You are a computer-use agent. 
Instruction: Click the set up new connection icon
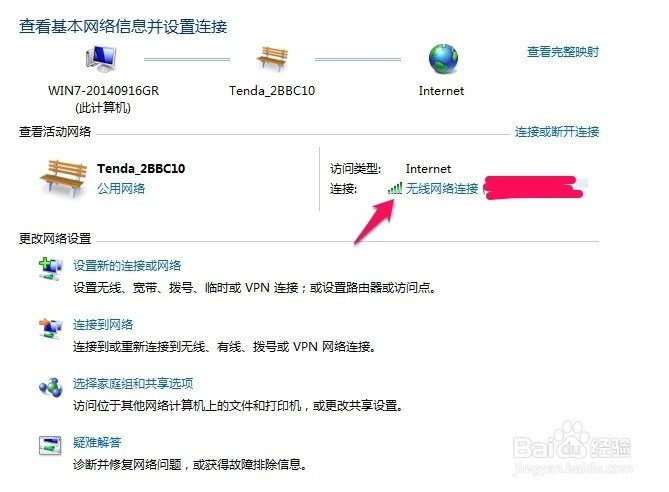pyautogui.click(x=50, y=269)
